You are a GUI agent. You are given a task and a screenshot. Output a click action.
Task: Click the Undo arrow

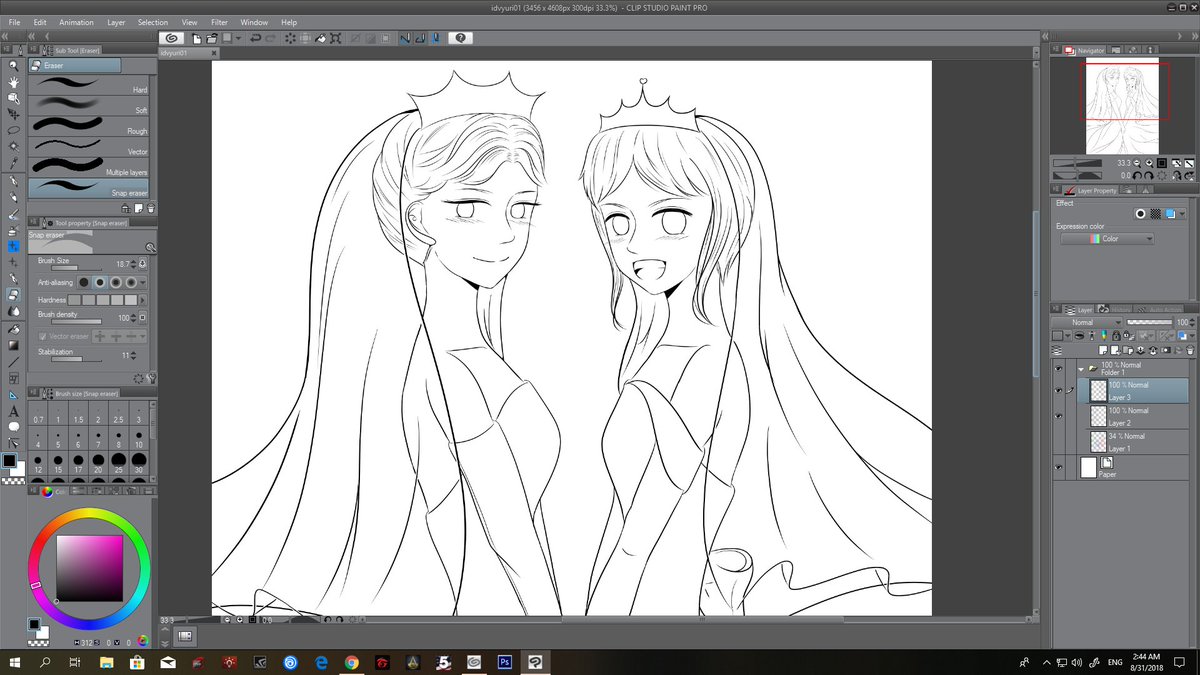pyautogui.click(x=255, y=38)
